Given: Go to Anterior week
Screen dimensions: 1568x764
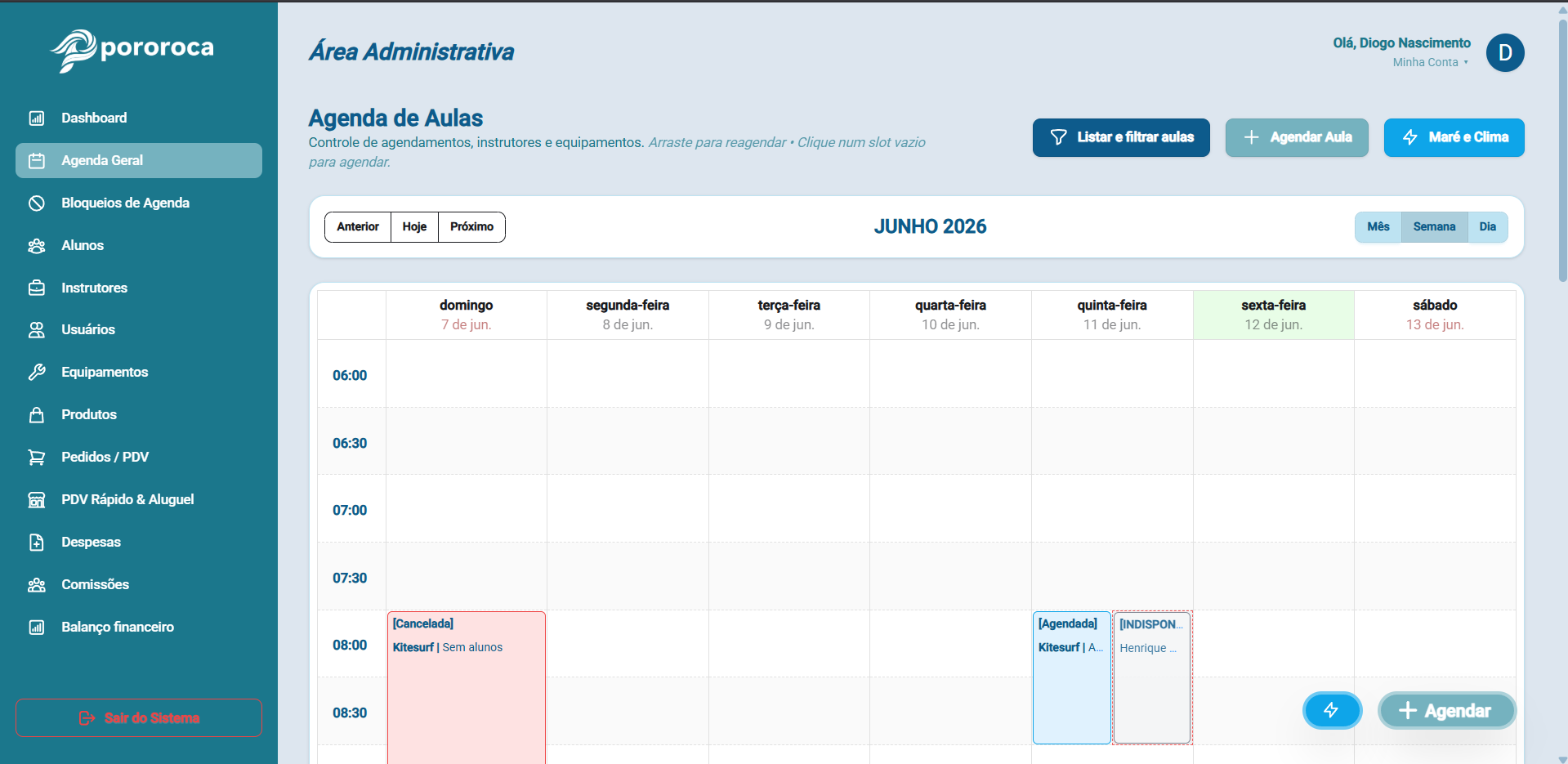Looking at the screenshot, I should 358,227.
